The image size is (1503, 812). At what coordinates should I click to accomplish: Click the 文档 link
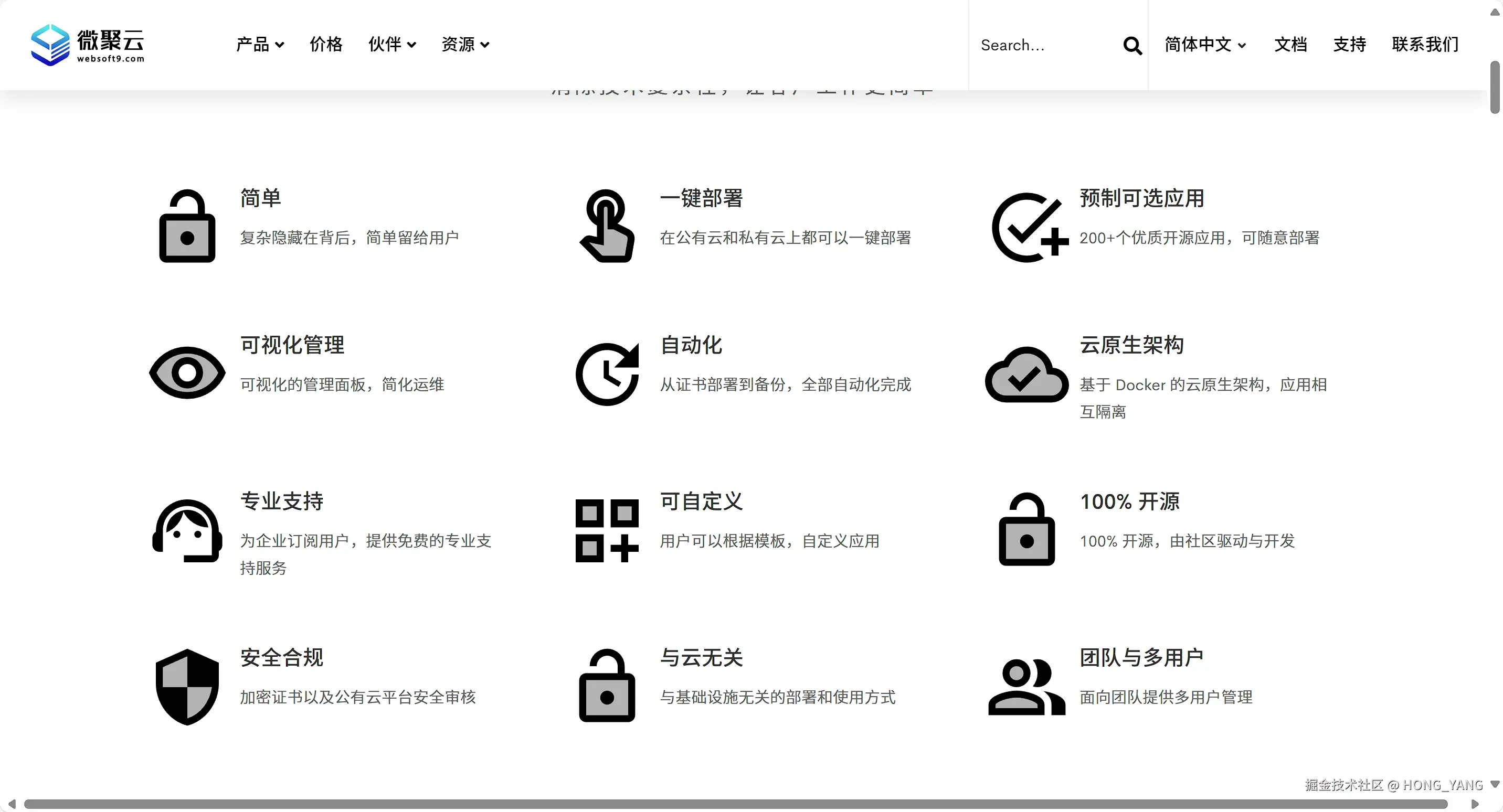[1291, 45]
